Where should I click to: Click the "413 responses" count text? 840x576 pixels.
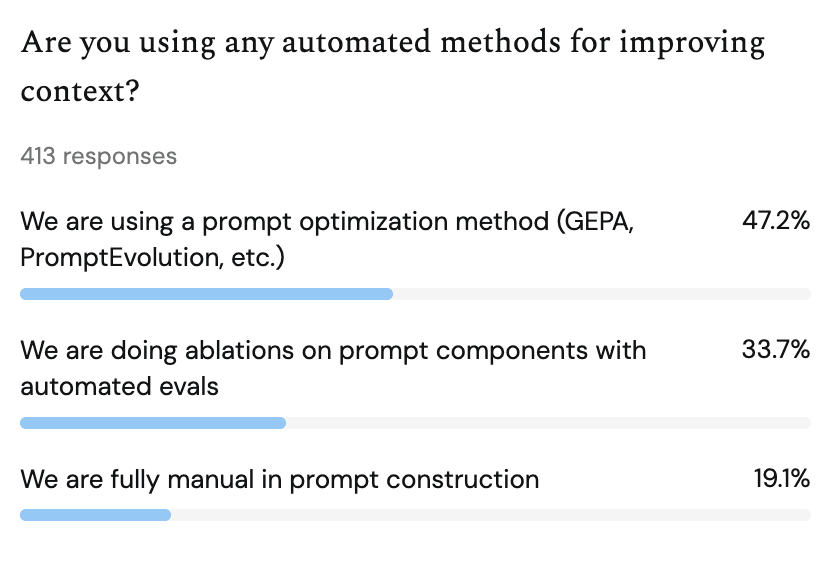coord(98,156)
